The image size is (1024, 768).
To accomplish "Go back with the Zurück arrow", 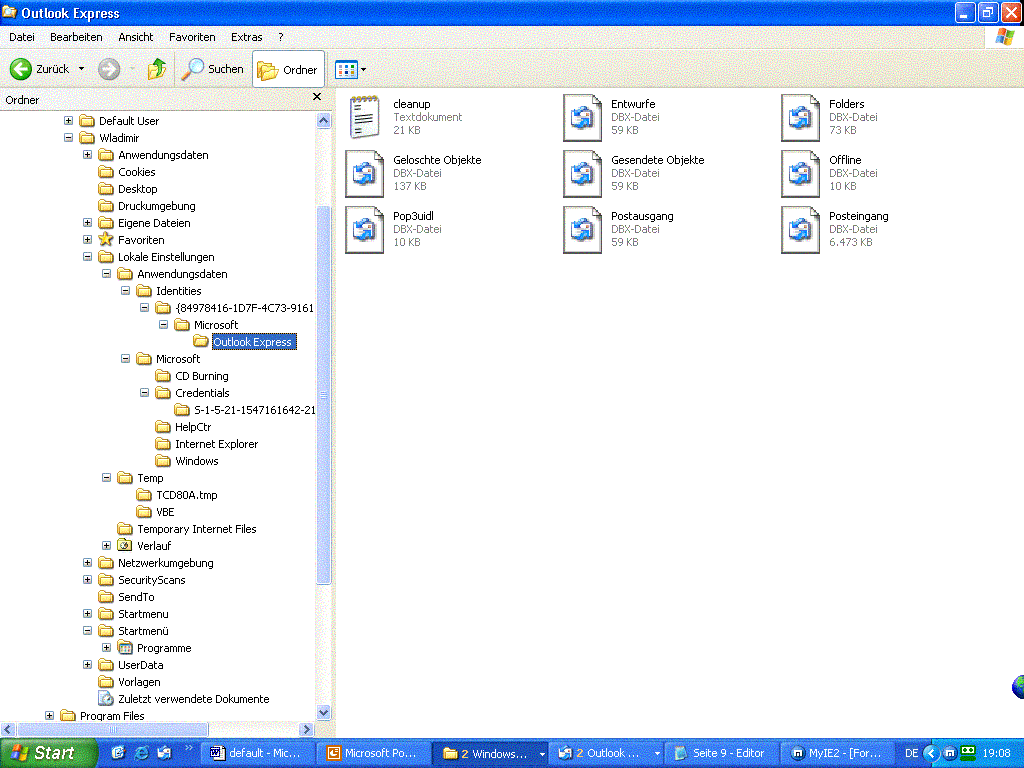I will 39,69.
